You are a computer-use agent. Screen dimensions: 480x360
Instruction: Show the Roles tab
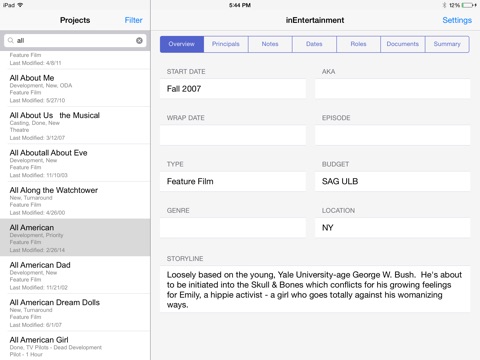click(x=358, y=44)
